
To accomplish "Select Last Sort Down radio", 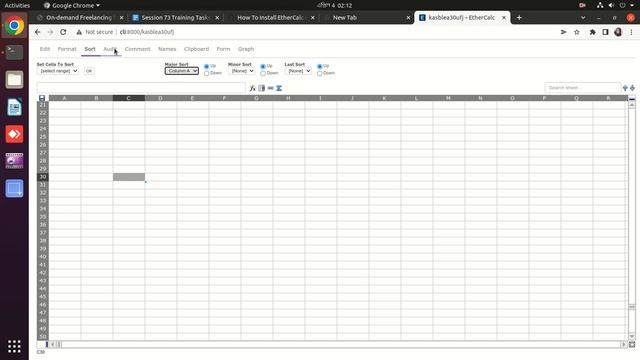I will click(320, 73).
